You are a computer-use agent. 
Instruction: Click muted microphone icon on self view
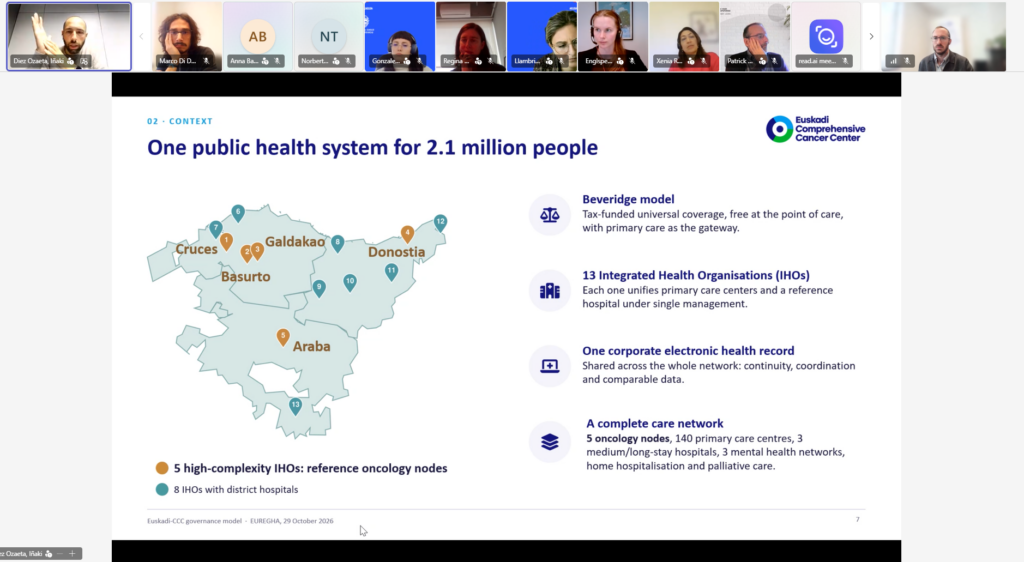[x=906, y=61]
